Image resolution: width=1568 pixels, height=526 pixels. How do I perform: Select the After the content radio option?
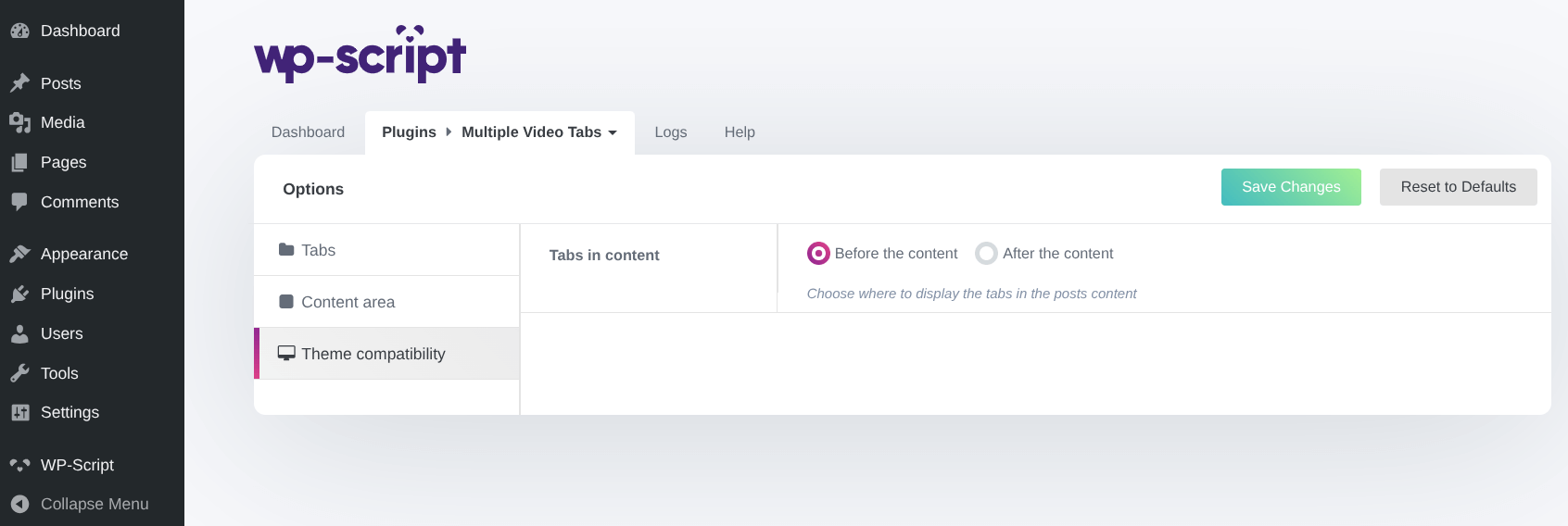[x=986, y=253]
